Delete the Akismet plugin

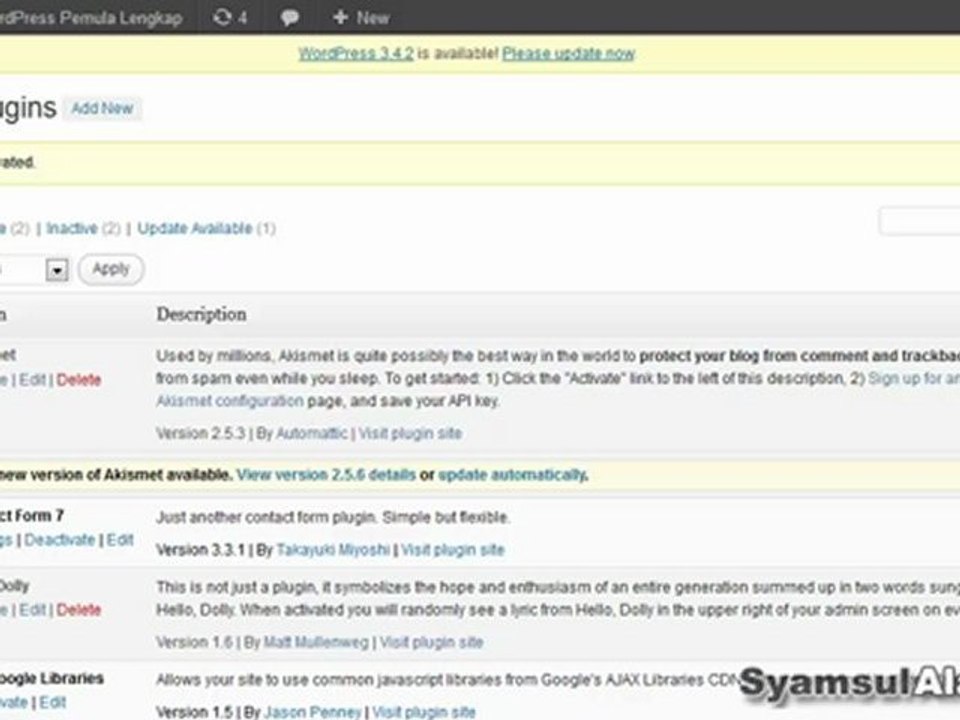click(79, 380)
